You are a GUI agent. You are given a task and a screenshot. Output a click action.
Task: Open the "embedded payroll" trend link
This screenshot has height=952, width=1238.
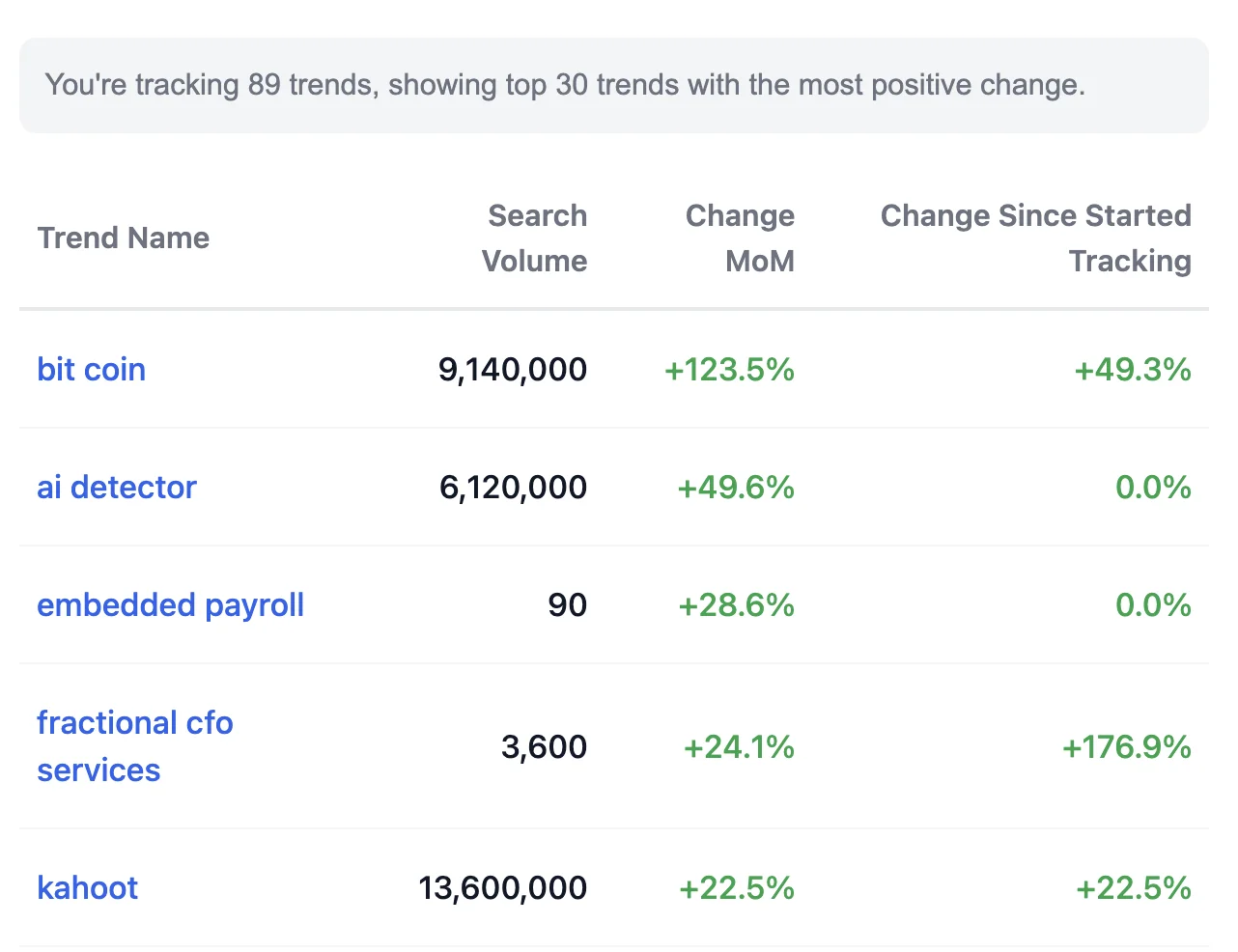170,605
